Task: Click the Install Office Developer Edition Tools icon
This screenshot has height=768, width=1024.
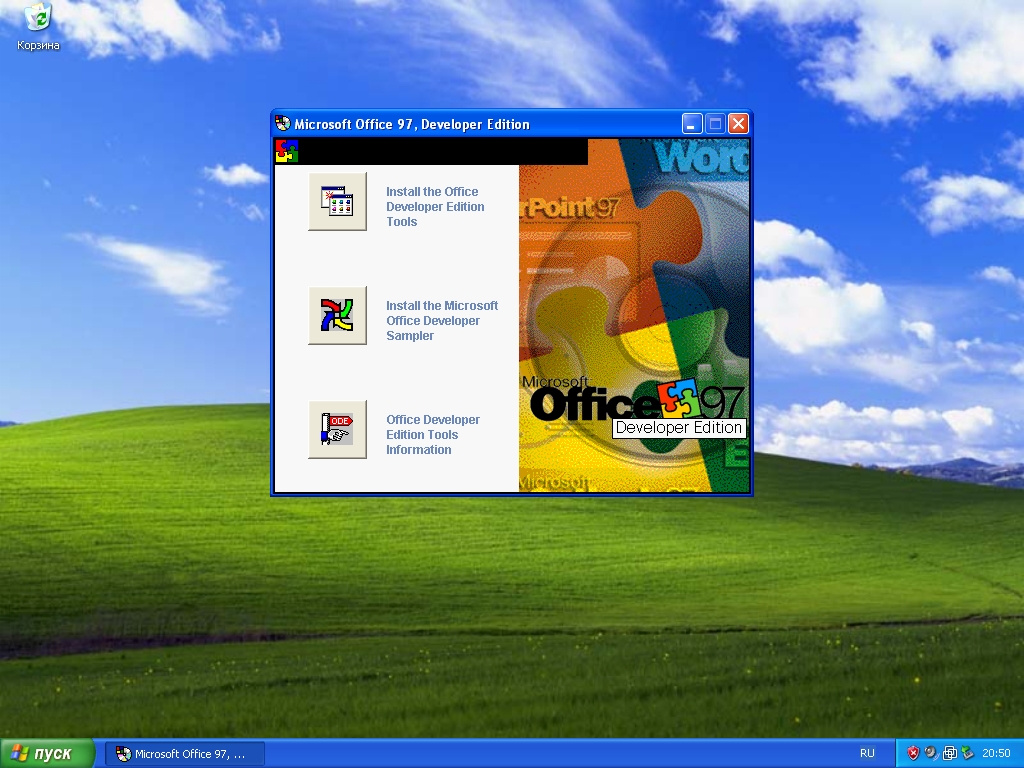Action: tap(337, 201)
